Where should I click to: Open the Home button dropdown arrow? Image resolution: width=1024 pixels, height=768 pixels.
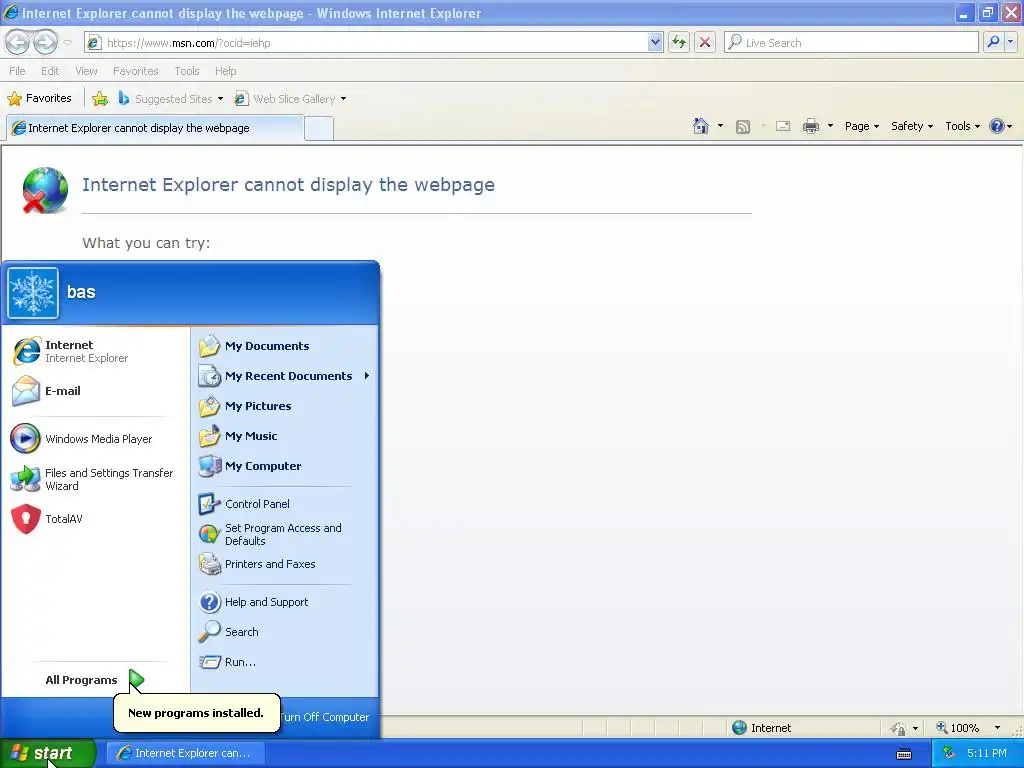tap(720, 126)
